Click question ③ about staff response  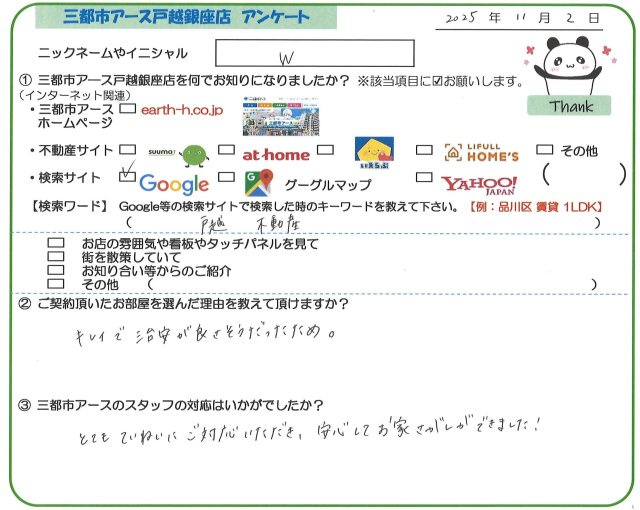(171, 405)
